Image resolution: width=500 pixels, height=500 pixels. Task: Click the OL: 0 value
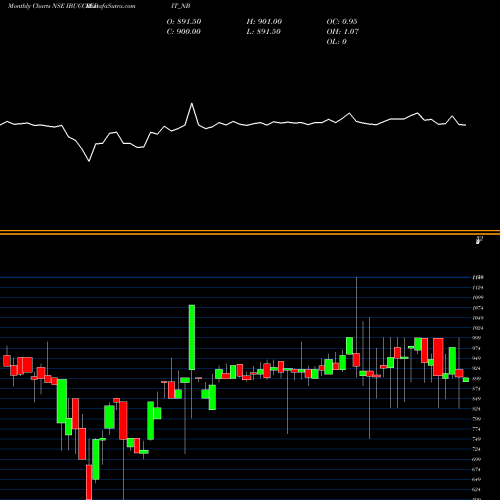coord(336,42)
